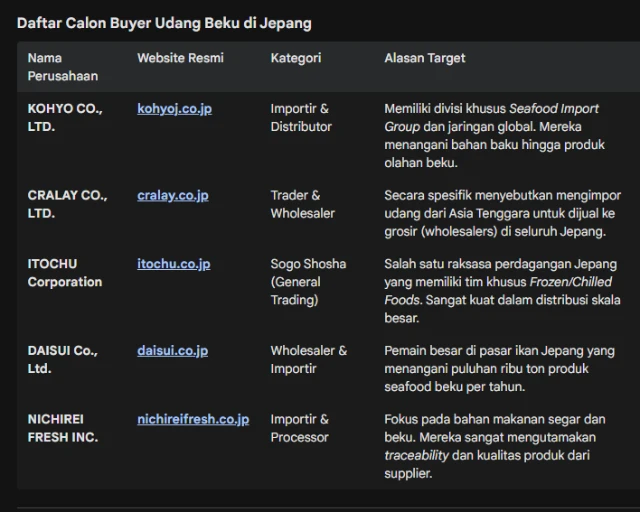Select the ITOCHU Corporation name cell
Viewport: 640px width, 512px height.
tap(64, 273)
